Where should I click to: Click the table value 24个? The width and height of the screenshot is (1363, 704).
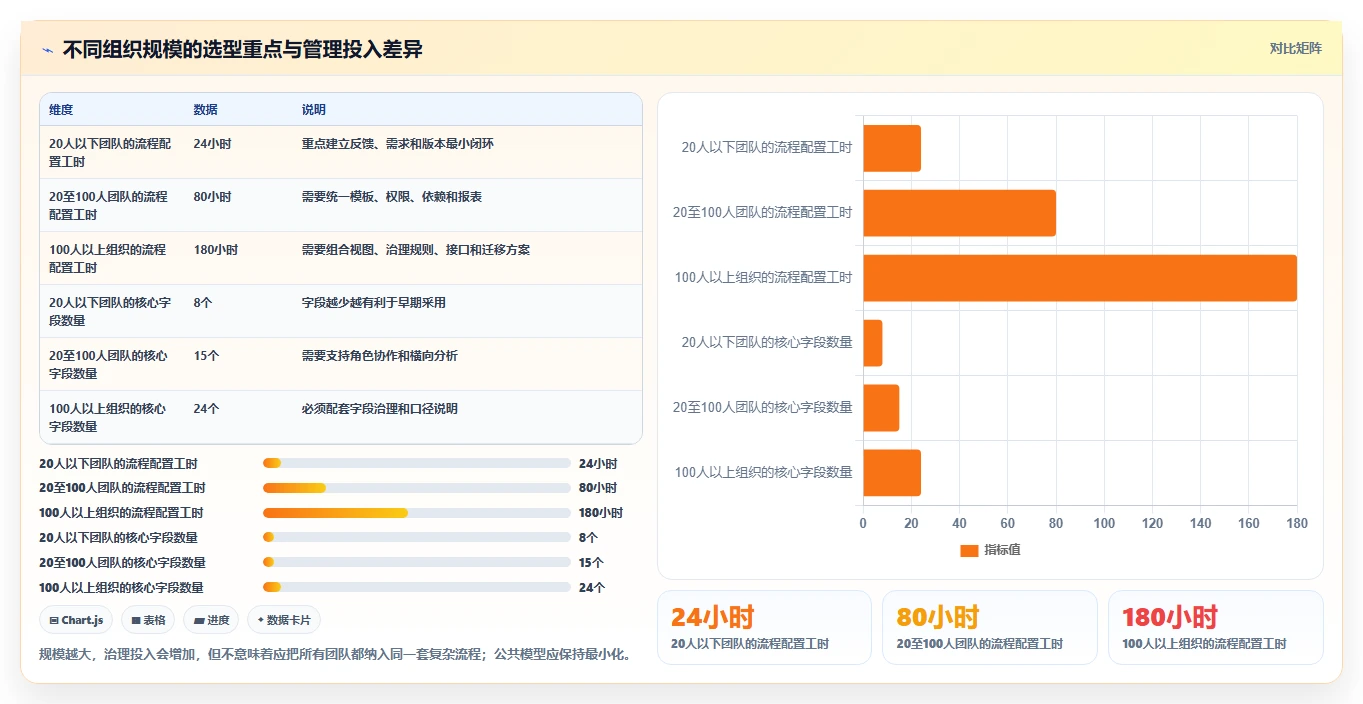pyautogui.click(x=206, y=409)
